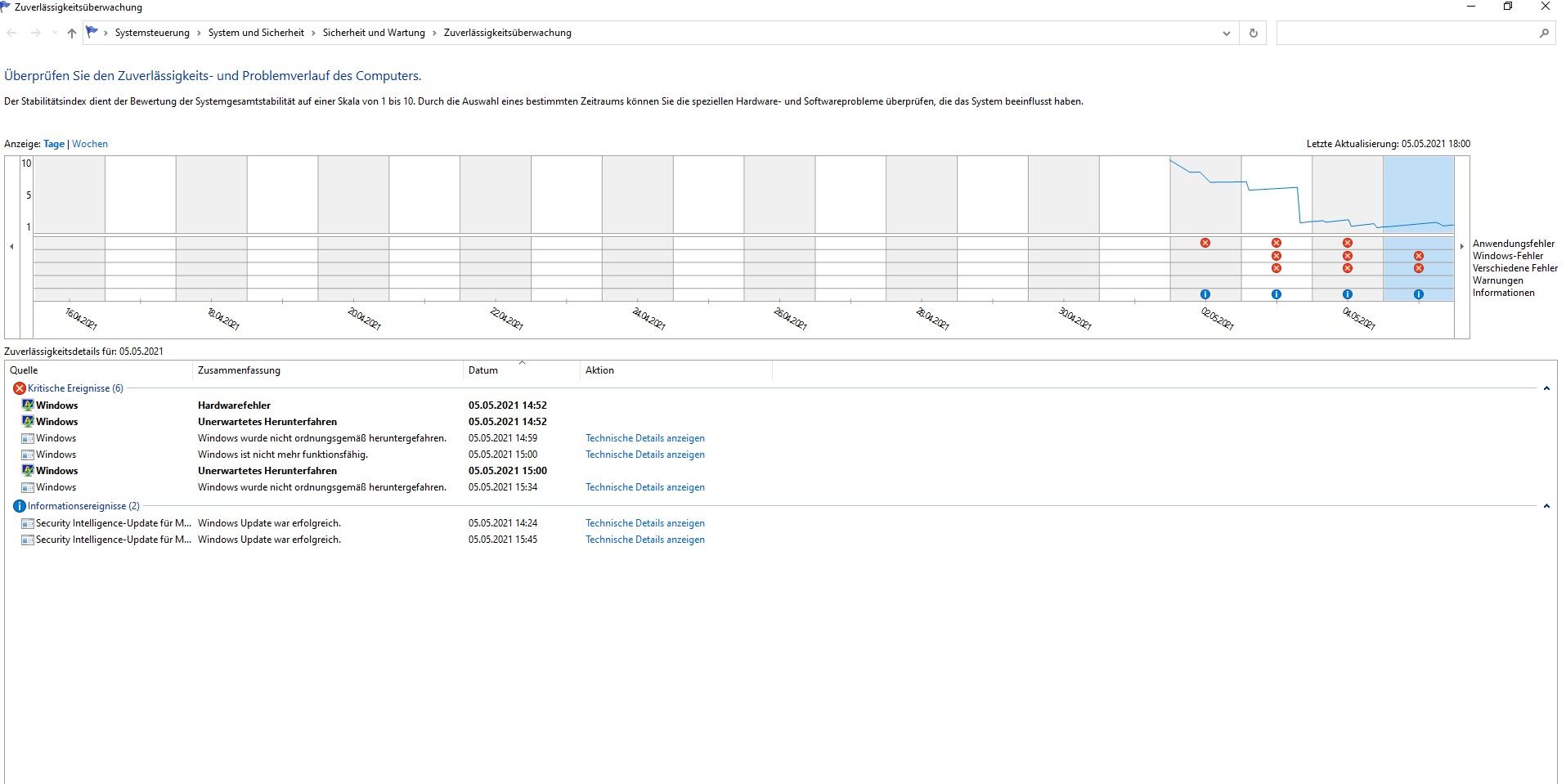Navigate to Sicherheit und Wartung breadcrumb
Image resolution: width=1566 pixels, height=784 pixels.
tap(374, 33)
